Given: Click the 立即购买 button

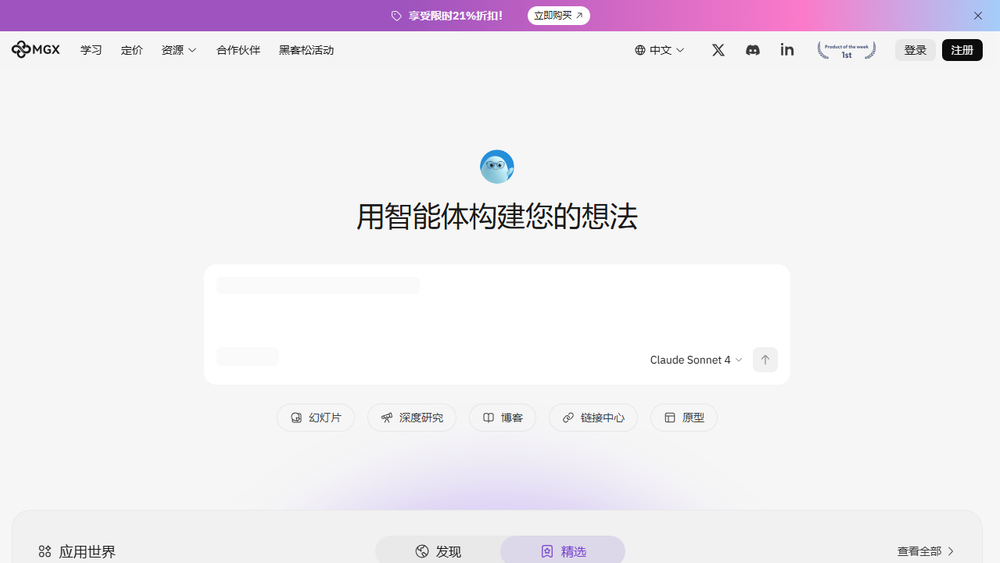Looking at the screenshot, I should click(559, 15).
